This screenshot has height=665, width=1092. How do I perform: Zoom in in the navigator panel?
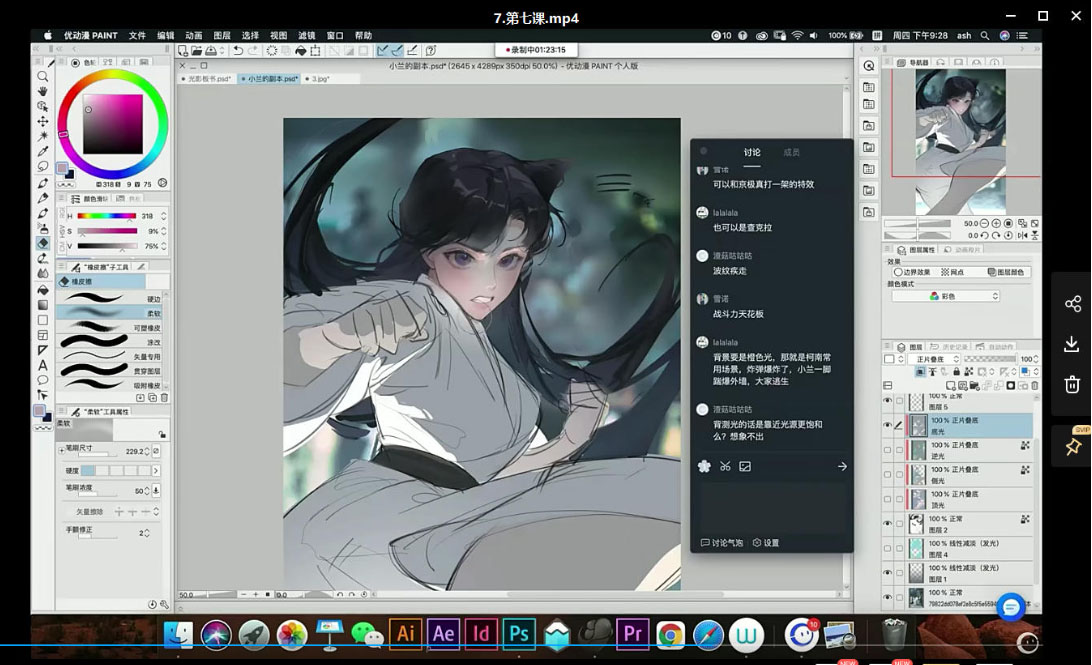996,224
